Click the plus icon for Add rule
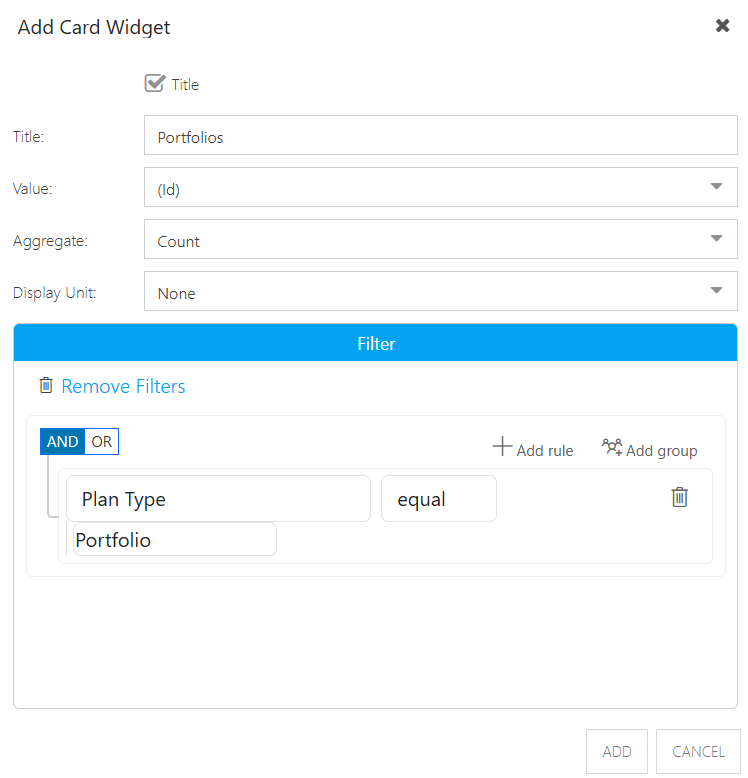The image size is (748, 778). pyautogui.click(x=502, y=446)
